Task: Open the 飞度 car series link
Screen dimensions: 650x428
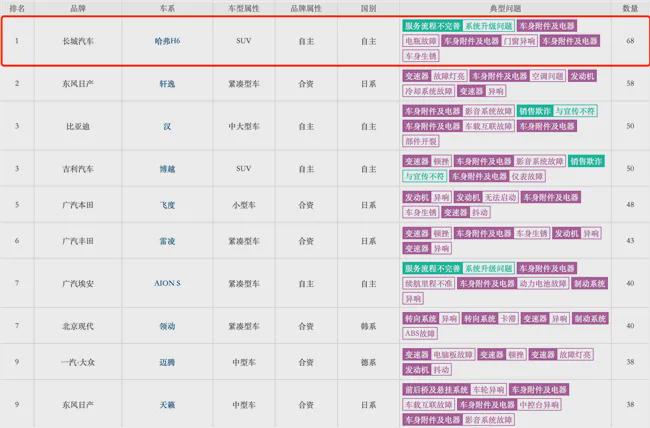Action: click(167, 205)
